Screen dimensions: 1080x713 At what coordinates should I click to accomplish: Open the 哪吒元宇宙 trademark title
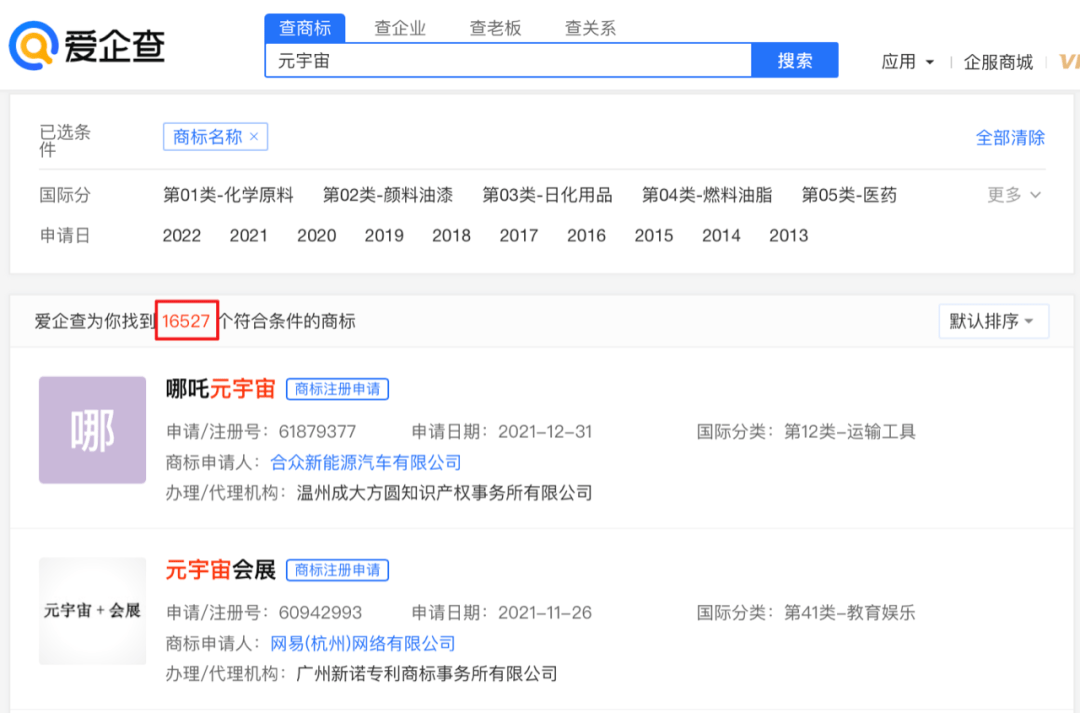[x=220, y=389]
